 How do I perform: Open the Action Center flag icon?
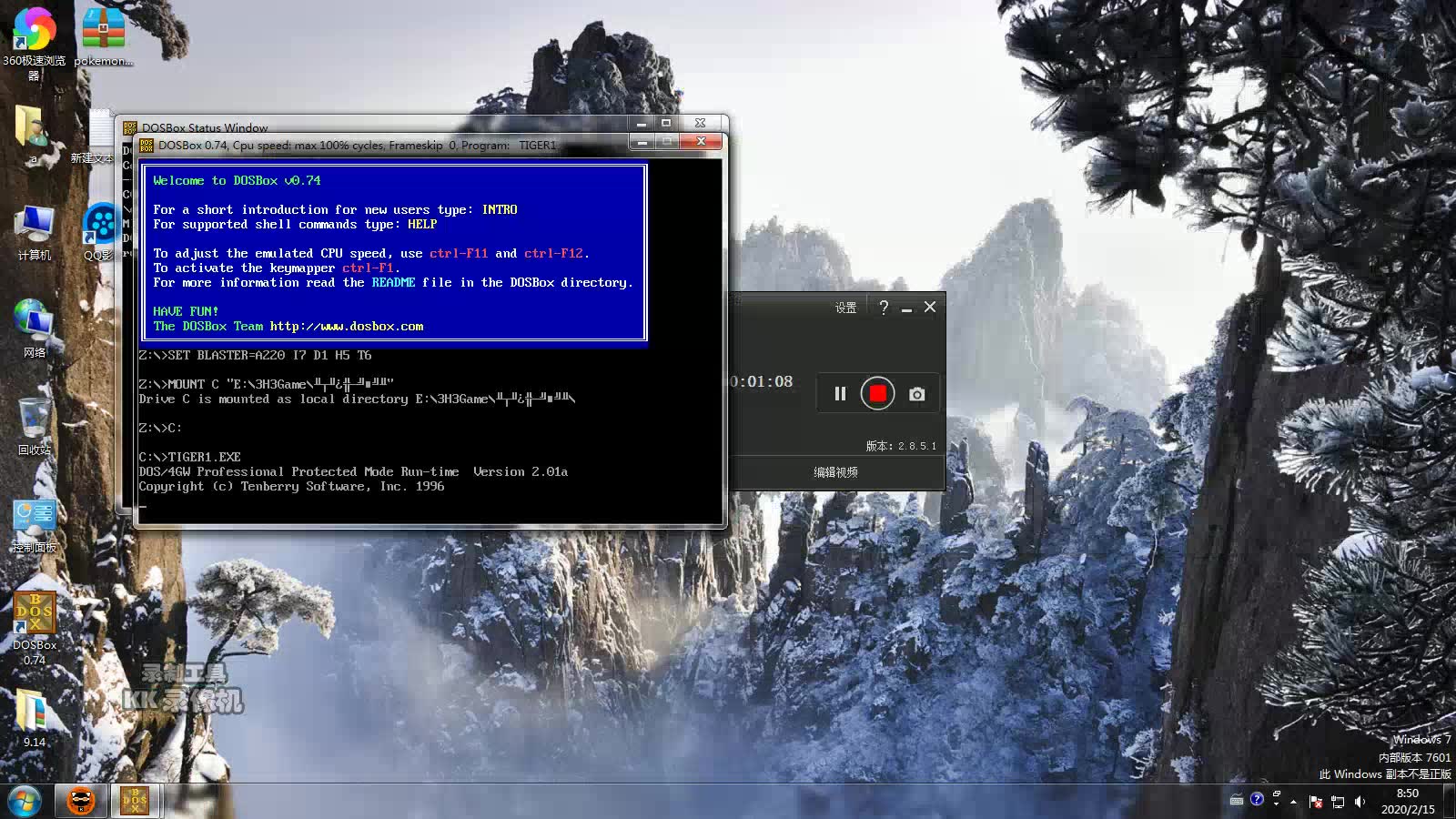point(1316,802)
